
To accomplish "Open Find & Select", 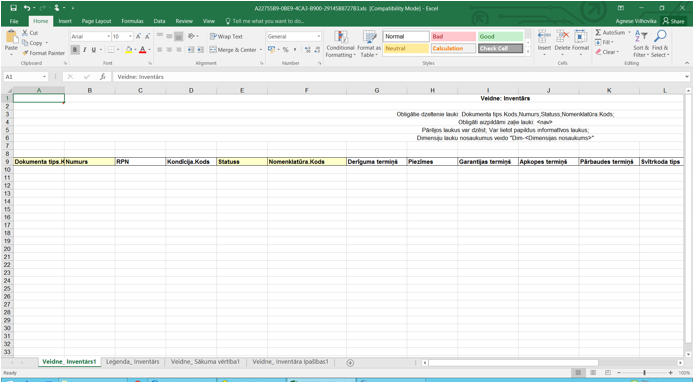I will (660, 44).
